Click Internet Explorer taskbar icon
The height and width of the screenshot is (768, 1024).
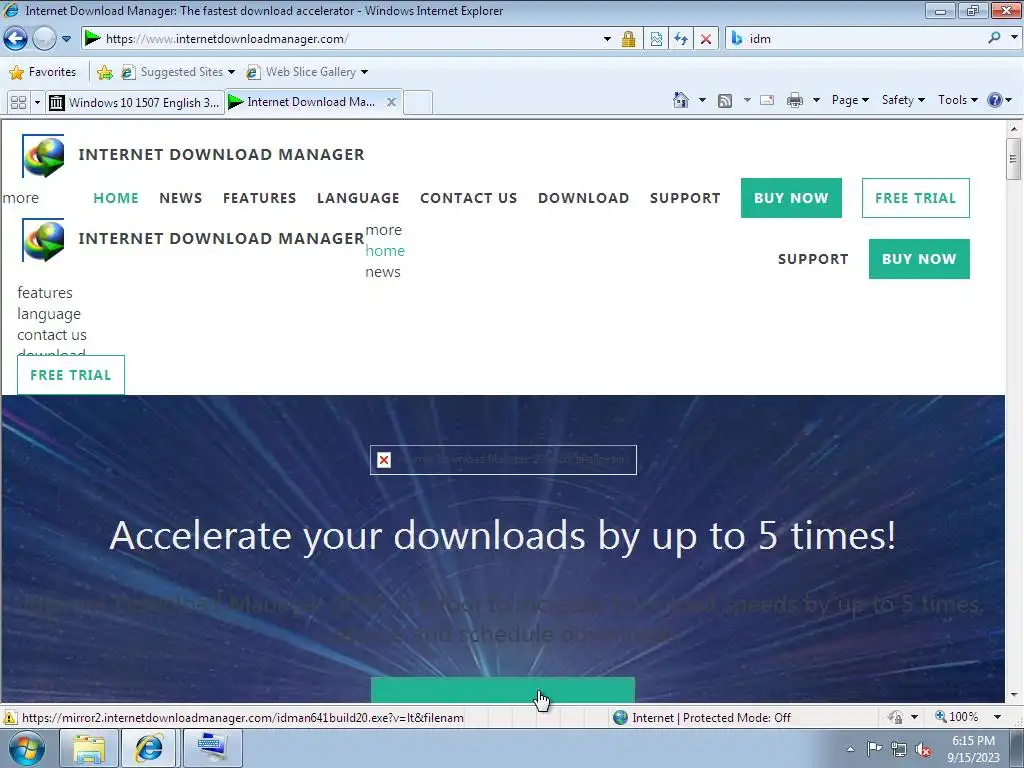pyautogui.click(x=148, y=748)
